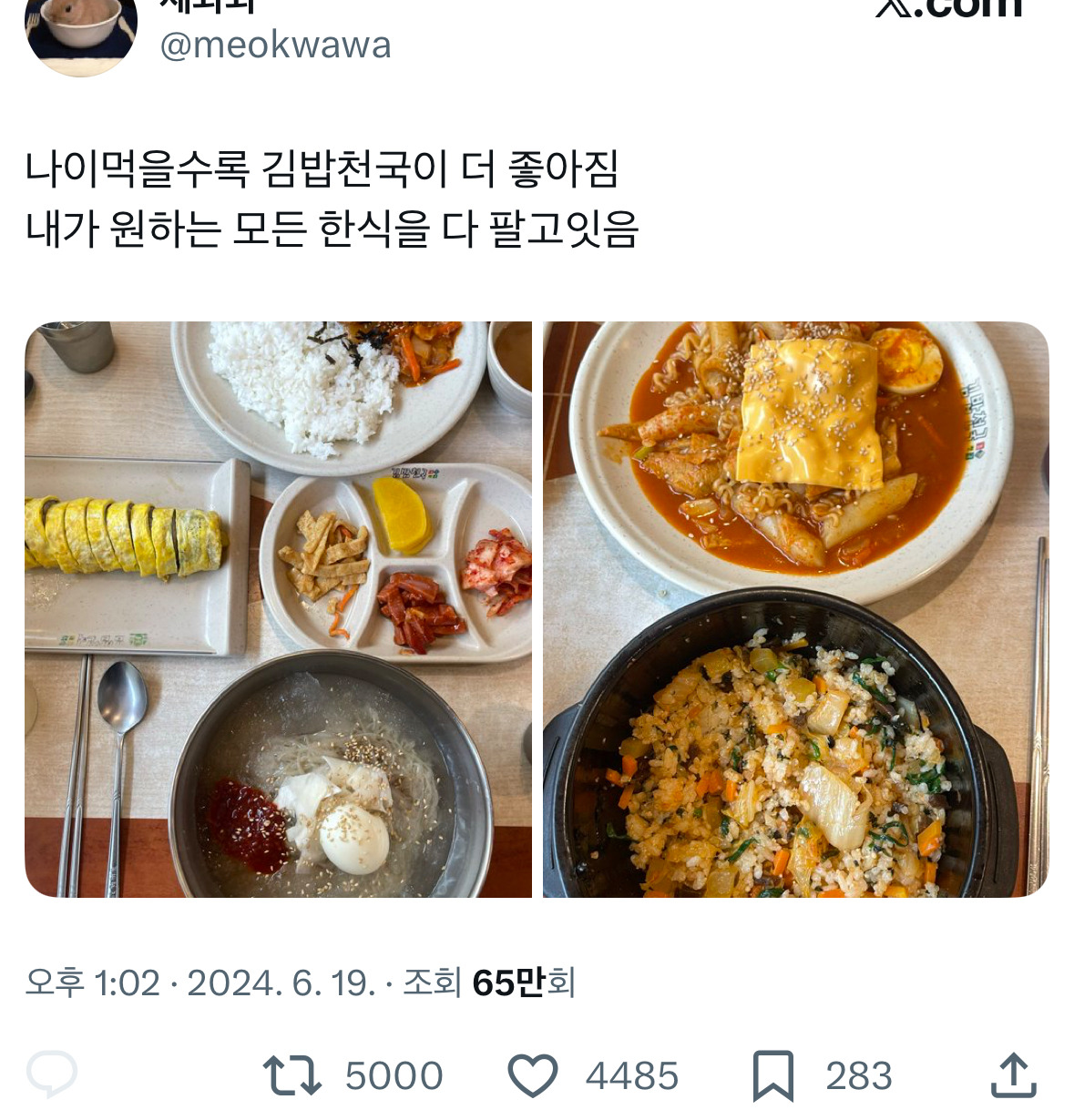Click the tweet's first line about 김밥천국
This screenshot has width=1074, height=1120.
click(322, 169)
